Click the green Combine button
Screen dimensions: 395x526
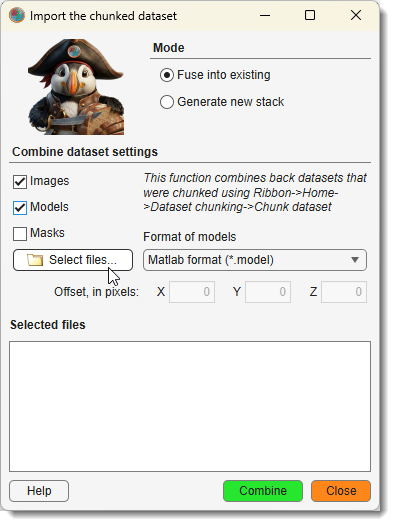point(263,491)
